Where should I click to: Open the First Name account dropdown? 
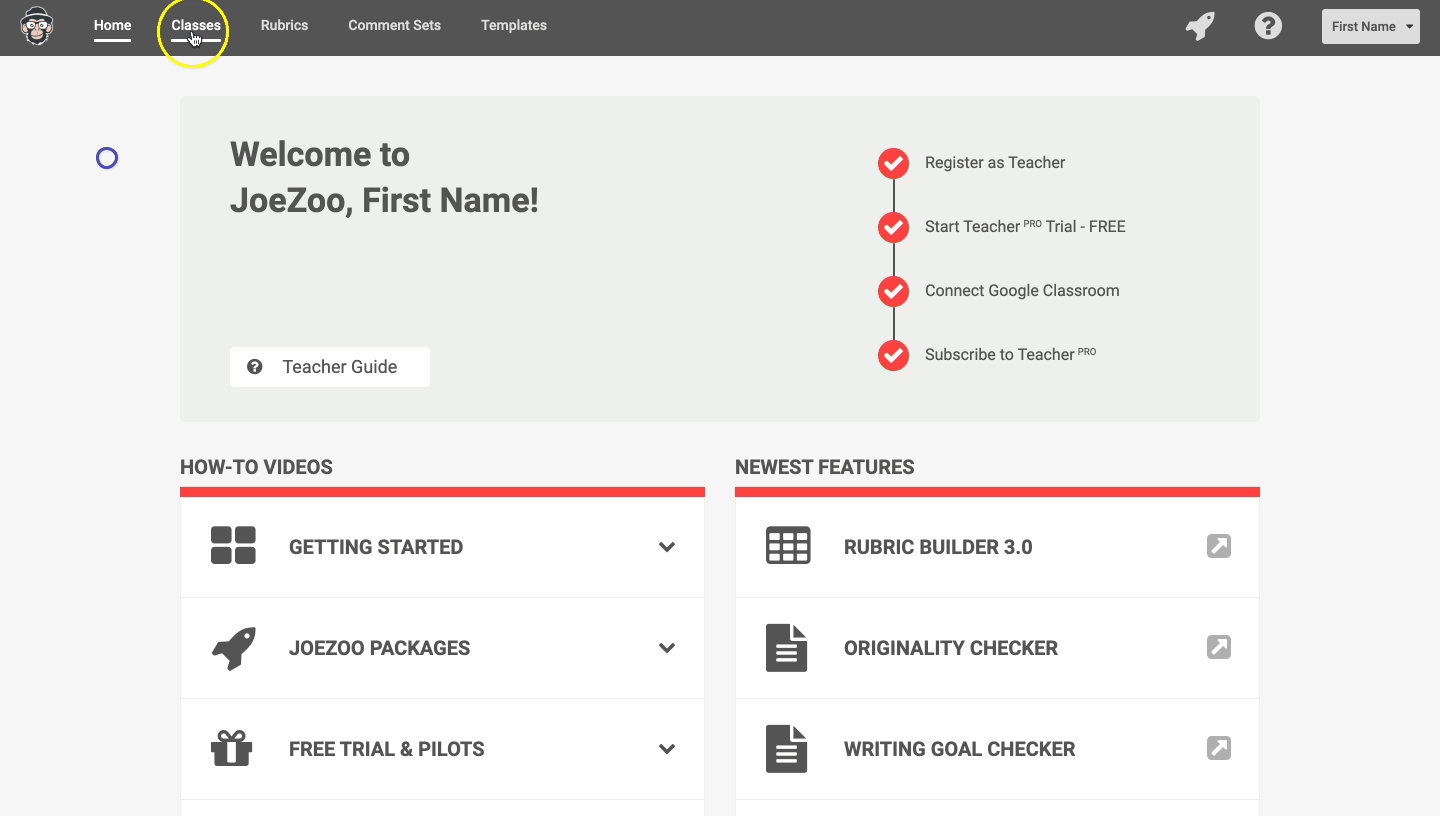point(1371,26)
